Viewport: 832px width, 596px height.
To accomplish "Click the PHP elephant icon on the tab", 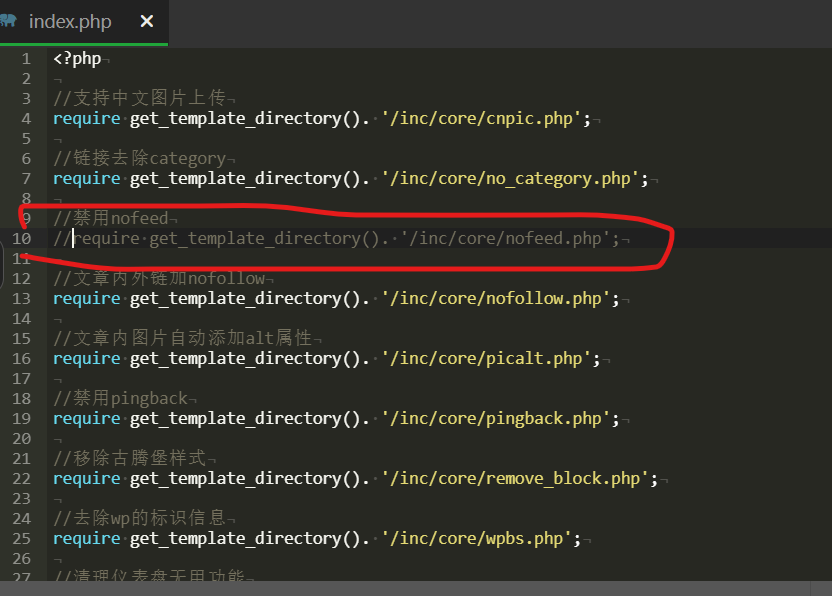I will coord(8,21).
